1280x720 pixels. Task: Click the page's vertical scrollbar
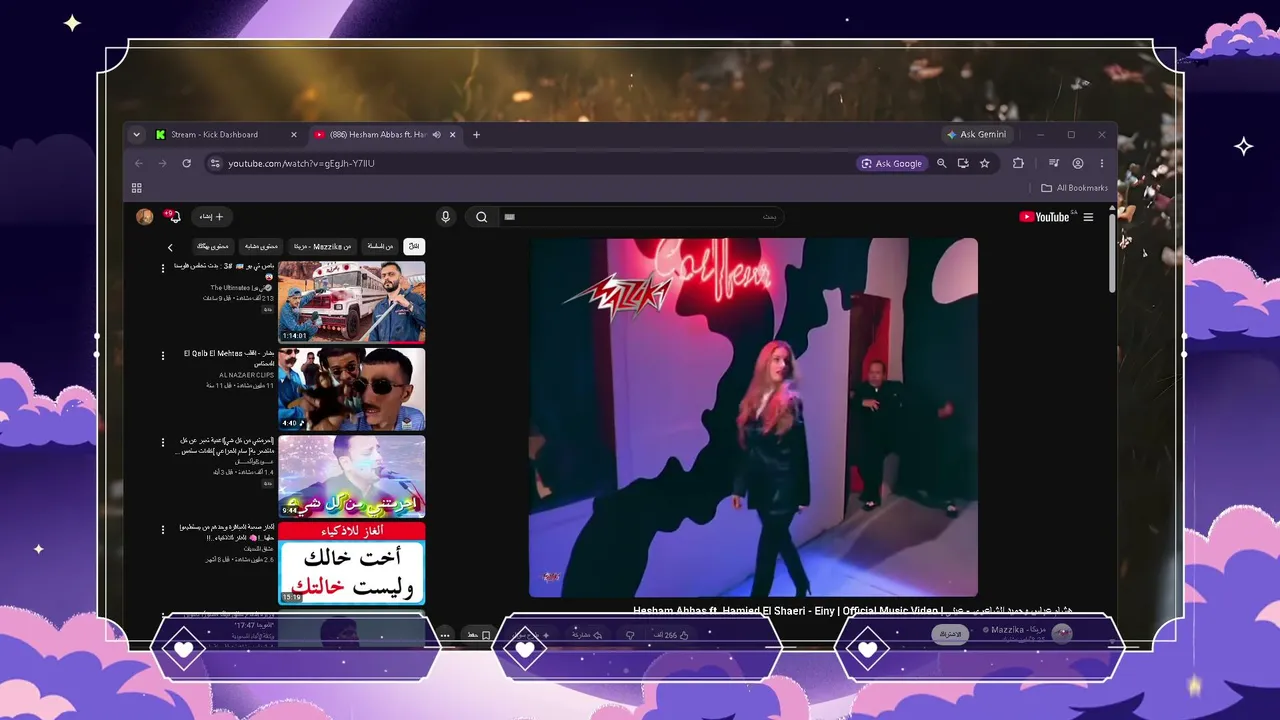point(1111,252)
